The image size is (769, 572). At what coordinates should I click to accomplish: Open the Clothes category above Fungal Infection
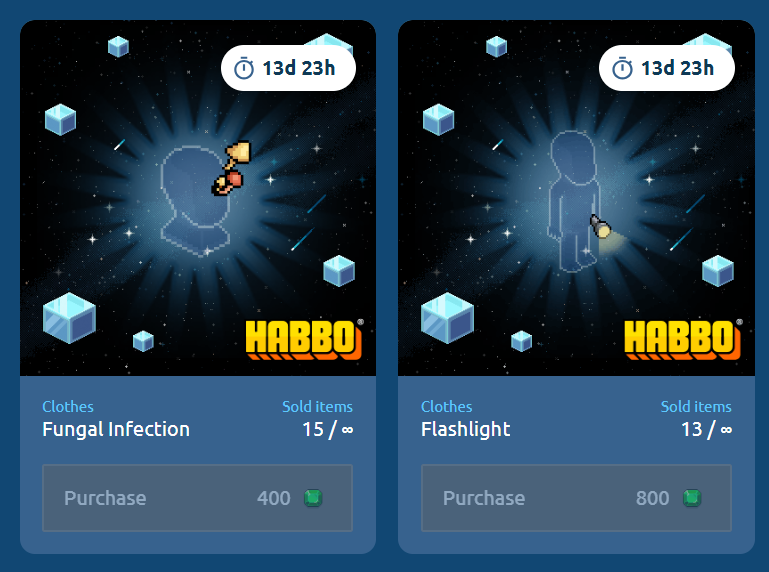[x=68, y=407]
